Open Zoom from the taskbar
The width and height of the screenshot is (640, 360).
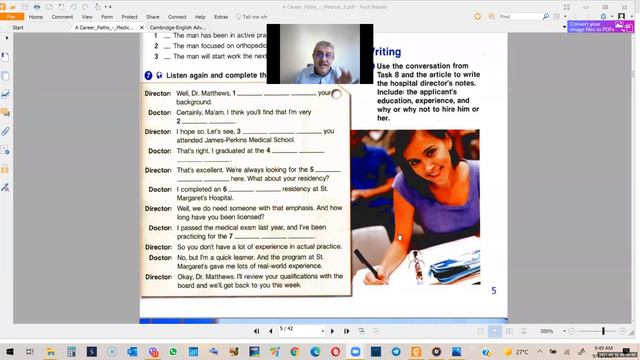pyautogui.click(x=356, y=351)
